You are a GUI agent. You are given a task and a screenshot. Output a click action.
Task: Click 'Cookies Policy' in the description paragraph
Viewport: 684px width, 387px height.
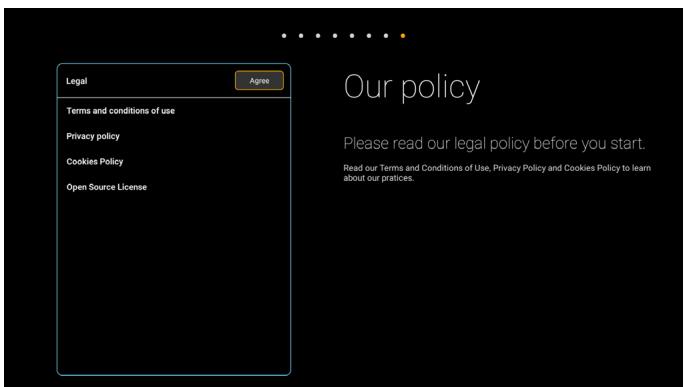[x=592, y=168]
